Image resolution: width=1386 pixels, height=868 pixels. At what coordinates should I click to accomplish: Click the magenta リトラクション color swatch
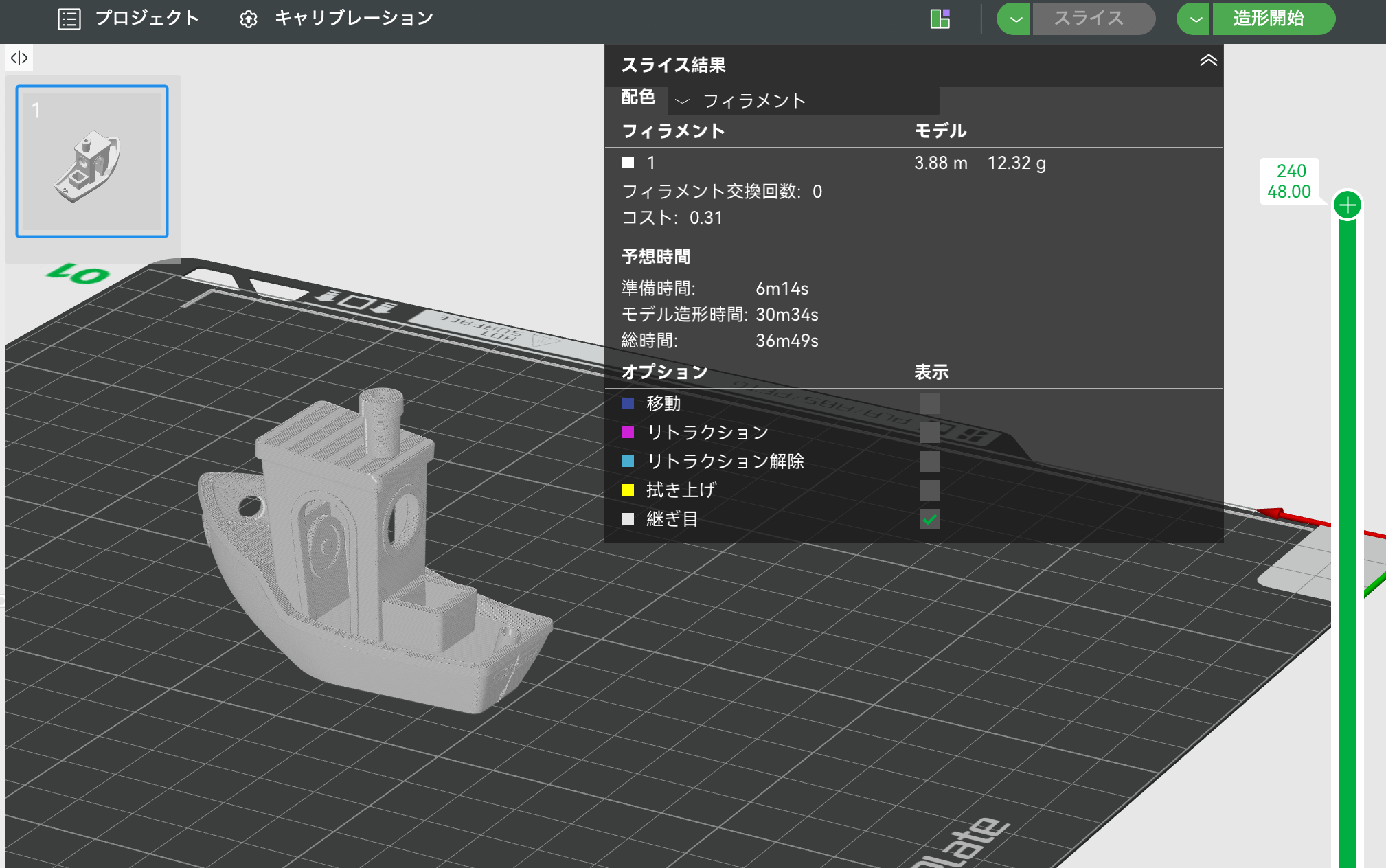pyautogui.click(x=628, y=432)
